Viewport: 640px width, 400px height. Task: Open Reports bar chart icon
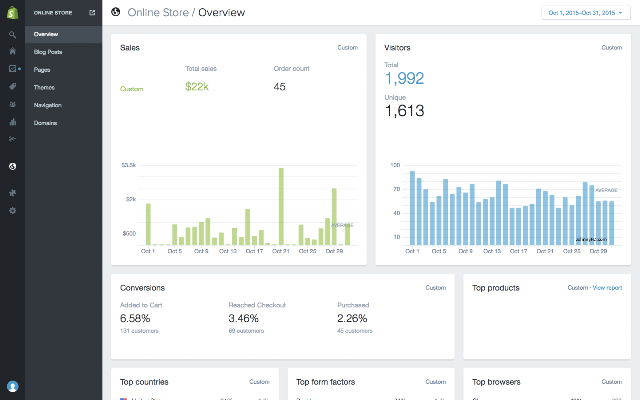tap(13, 122)
